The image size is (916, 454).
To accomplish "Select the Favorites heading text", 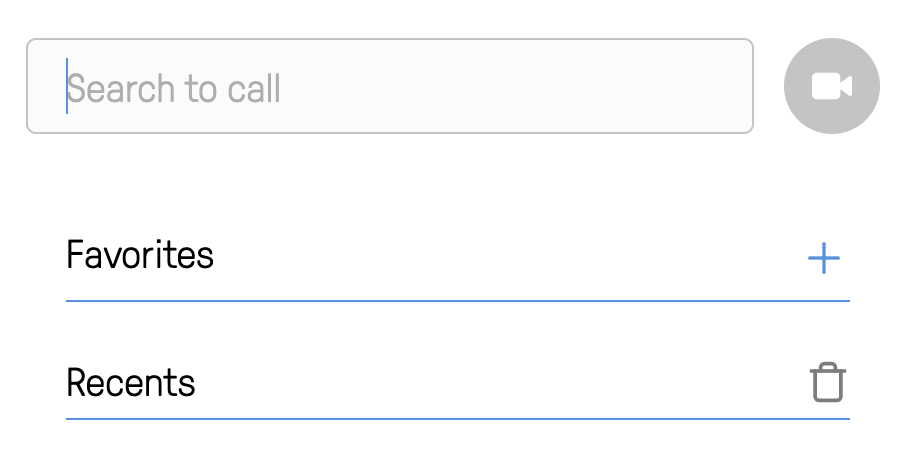I will [x=140, y=255].
